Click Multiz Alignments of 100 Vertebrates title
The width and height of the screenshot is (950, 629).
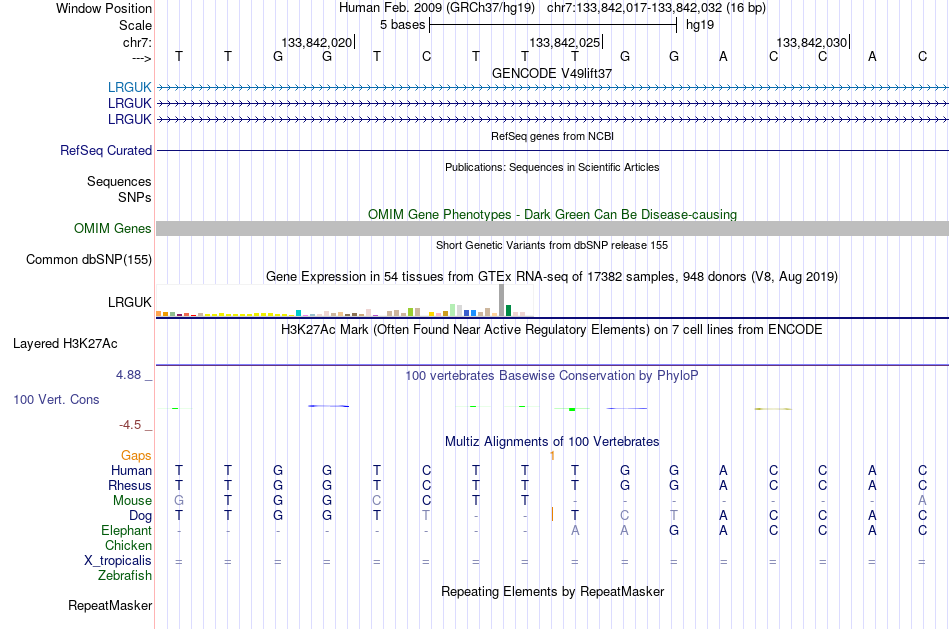coord(552,442)
